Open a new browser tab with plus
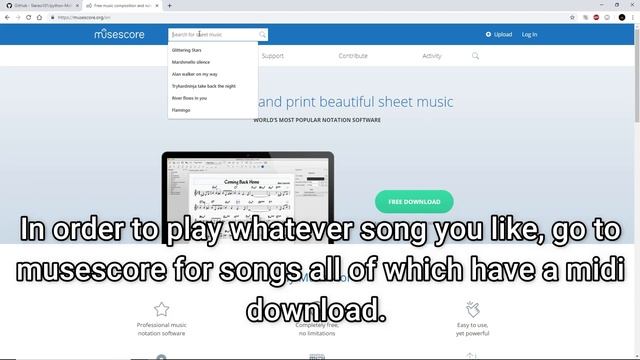The image size is (640, 360). tap(169, 6)
